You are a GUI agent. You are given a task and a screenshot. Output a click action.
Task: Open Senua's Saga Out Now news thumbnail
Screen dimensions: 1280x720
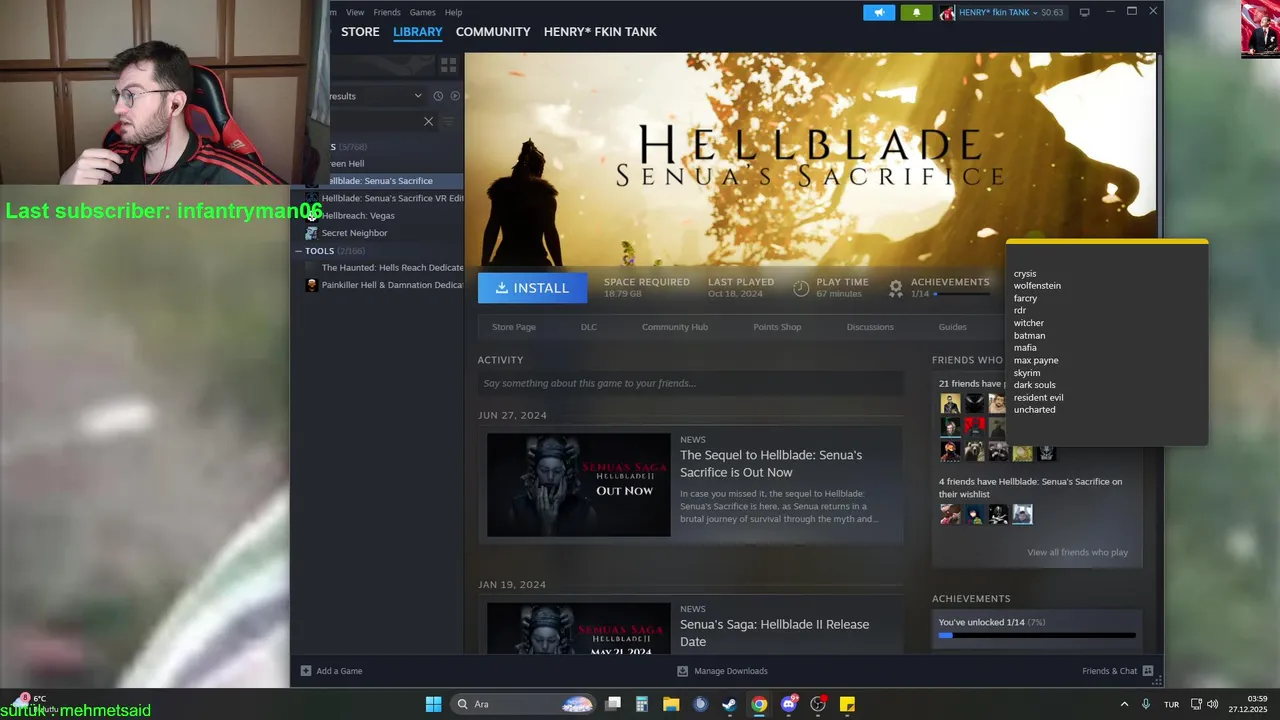coord(579,485)
